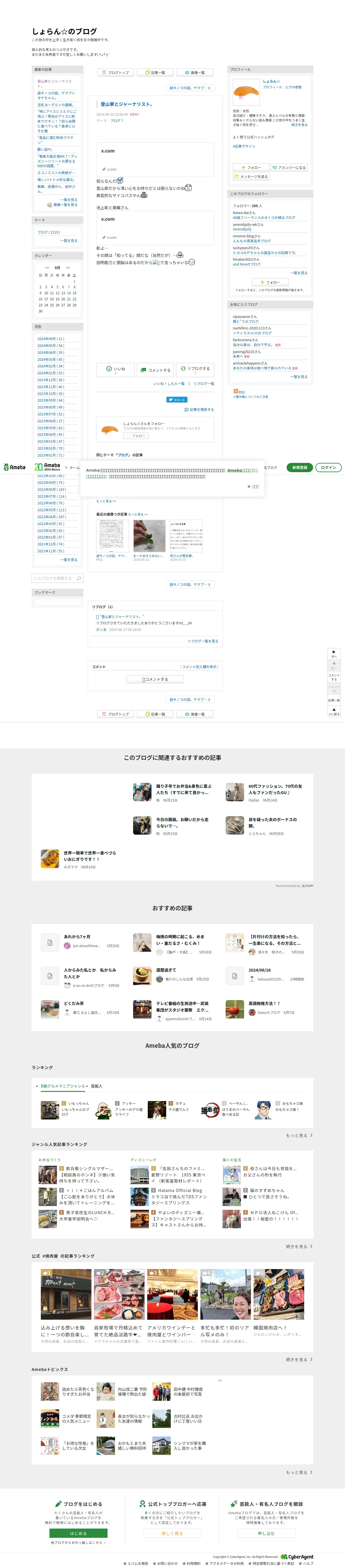
Task: Expand テーマ section 一覧を見る
Action: coord(69,241)
